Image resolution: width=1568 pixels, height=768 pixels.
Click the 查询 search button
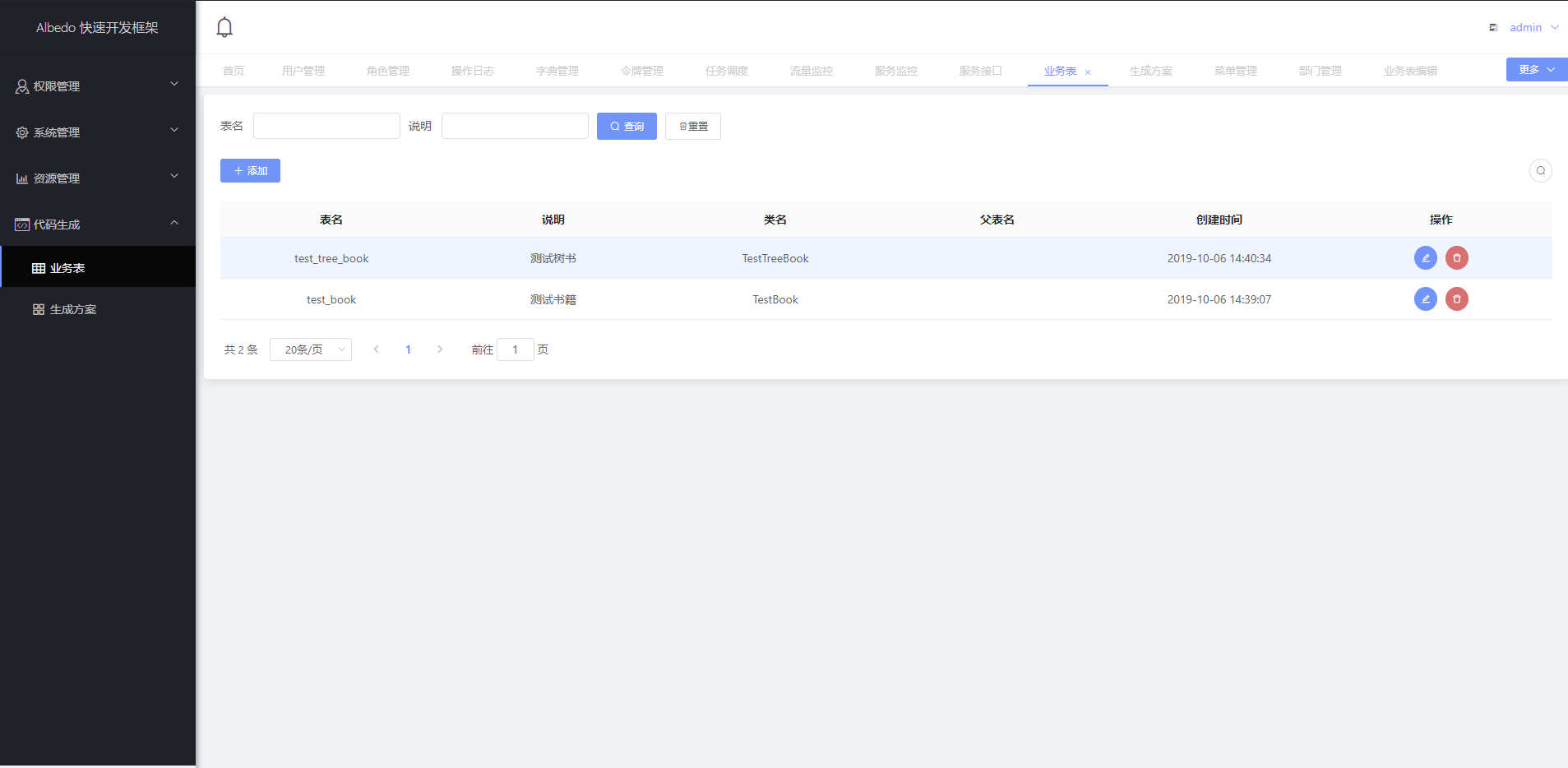pos(627,126)
